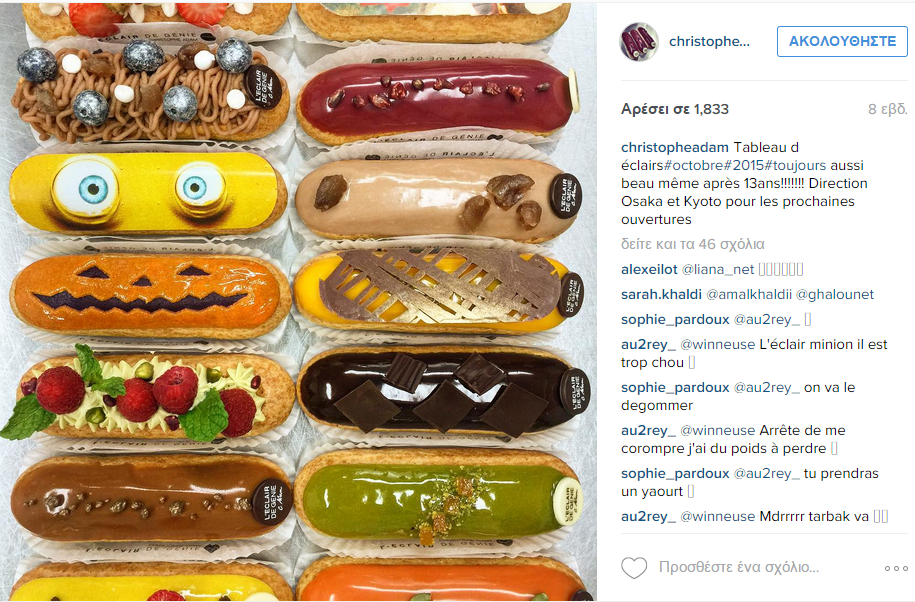Open the first sophie_pardoux commenter name
915x602 pixels.
point(675,320)
